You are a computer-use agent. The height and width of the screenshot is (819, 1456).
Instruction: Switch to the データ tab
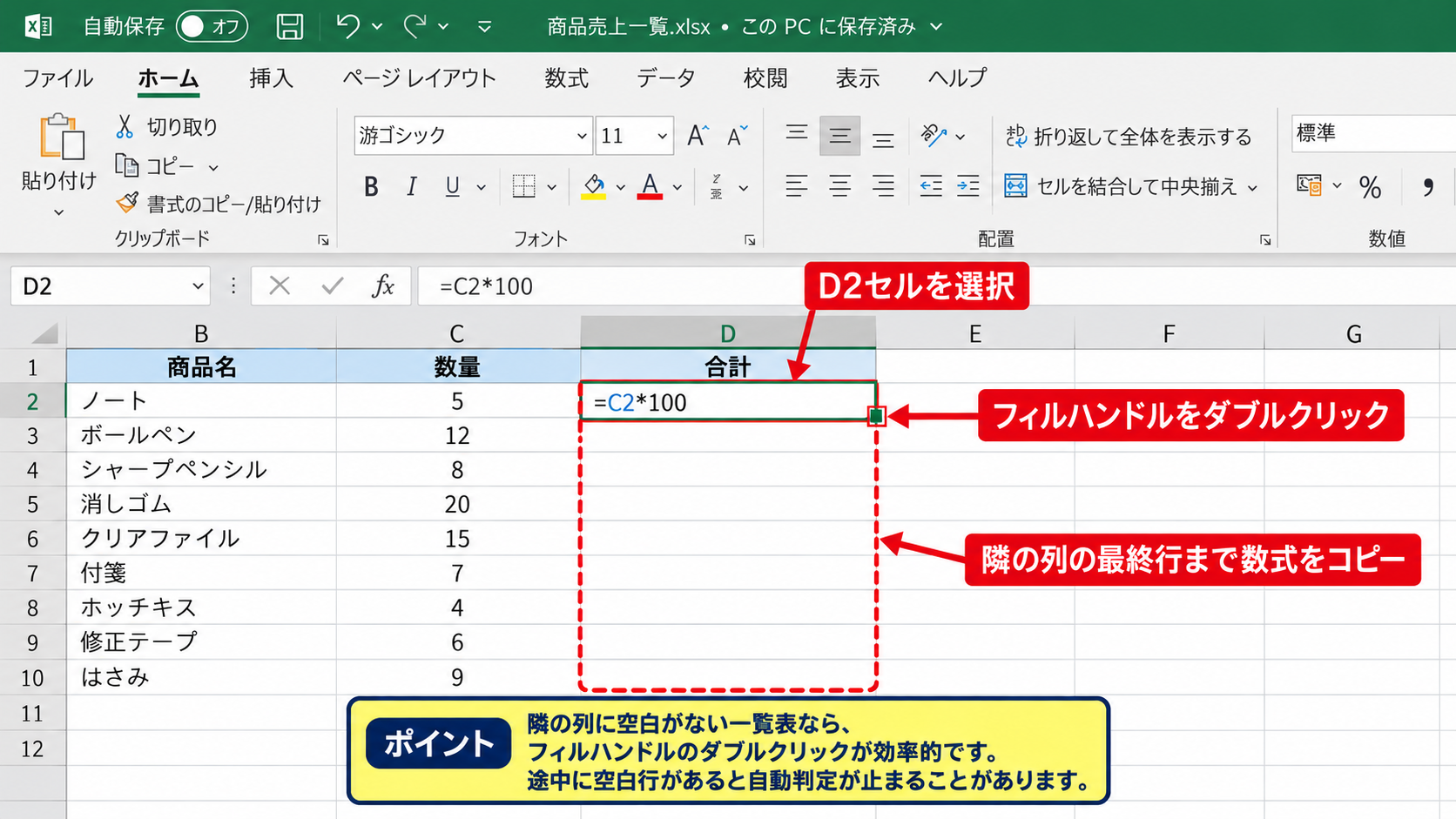pos(666,77)
